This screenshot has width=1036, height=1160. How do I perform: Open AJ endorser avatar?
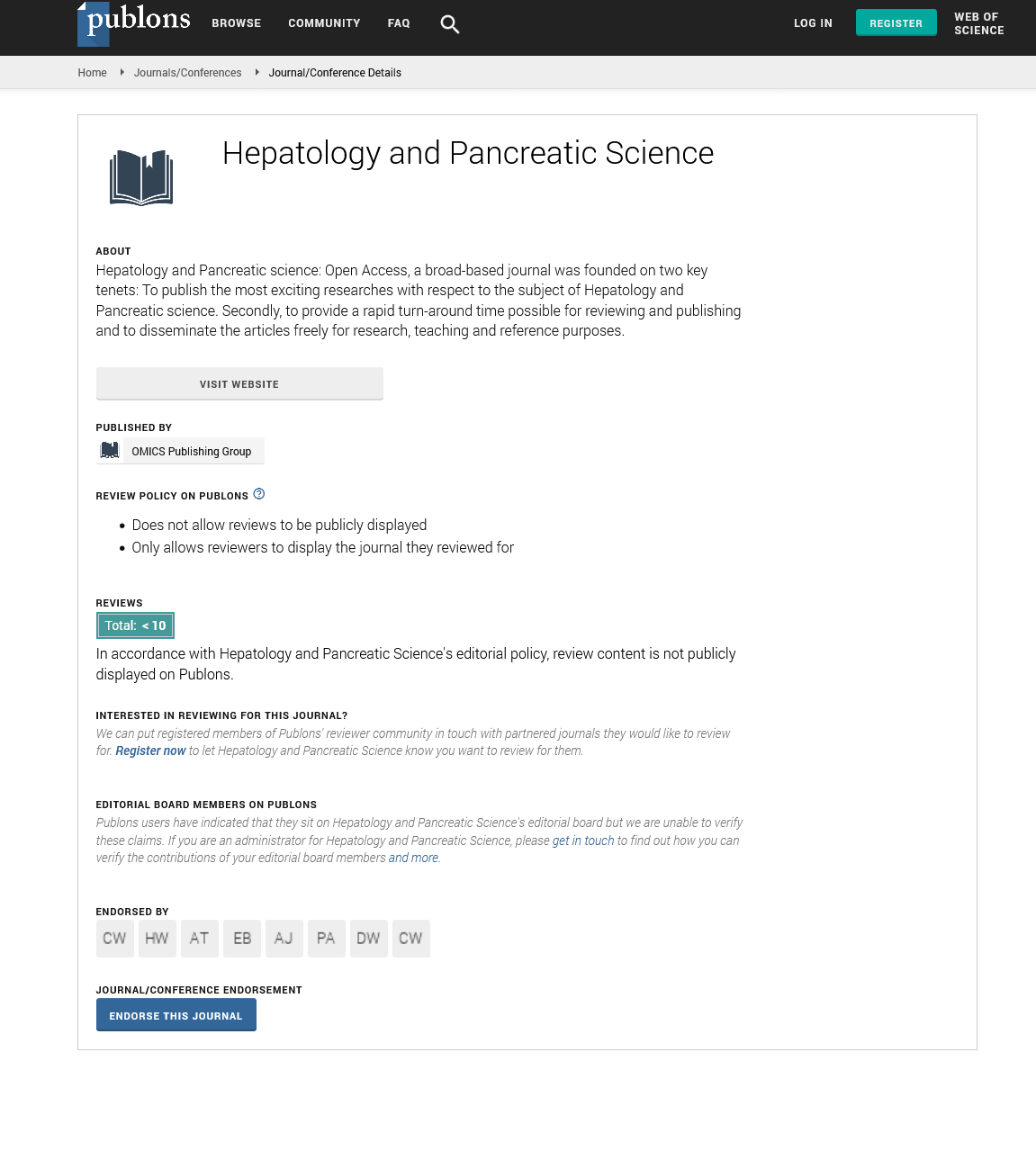[284, 938]
